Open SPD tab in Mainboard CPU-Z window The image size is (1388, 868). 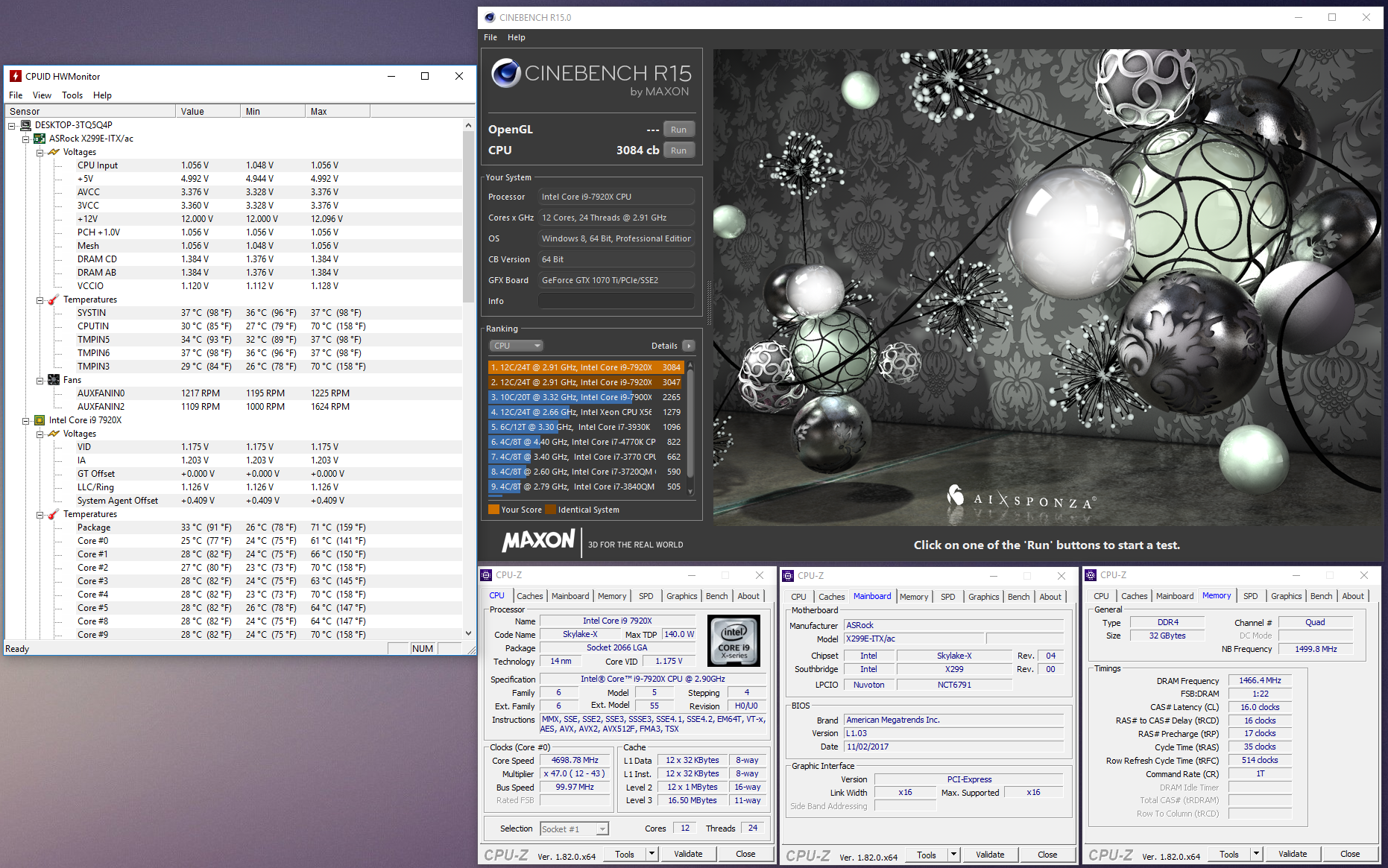(x=947, y=597)
